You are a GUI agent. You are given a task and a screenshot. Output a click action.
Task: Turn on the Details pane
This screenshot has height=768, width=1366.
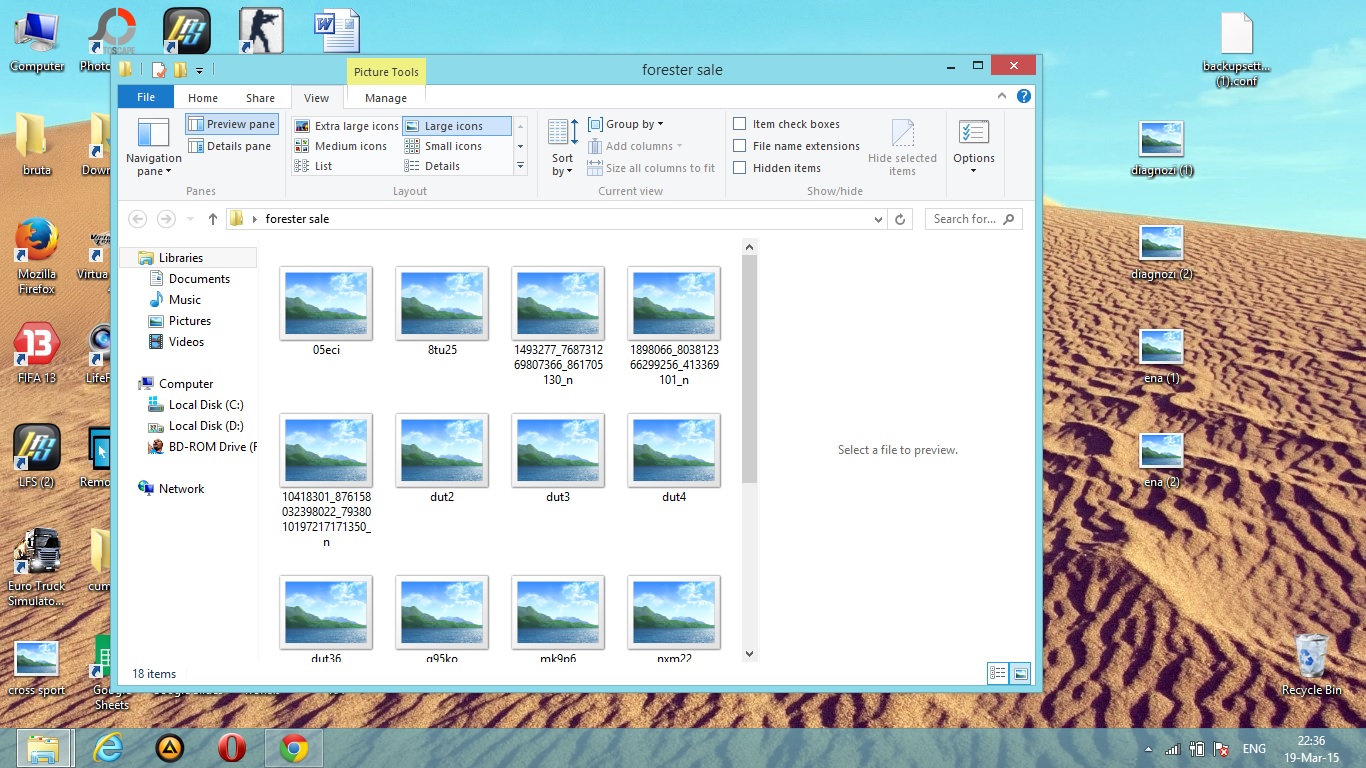[230, 146]
